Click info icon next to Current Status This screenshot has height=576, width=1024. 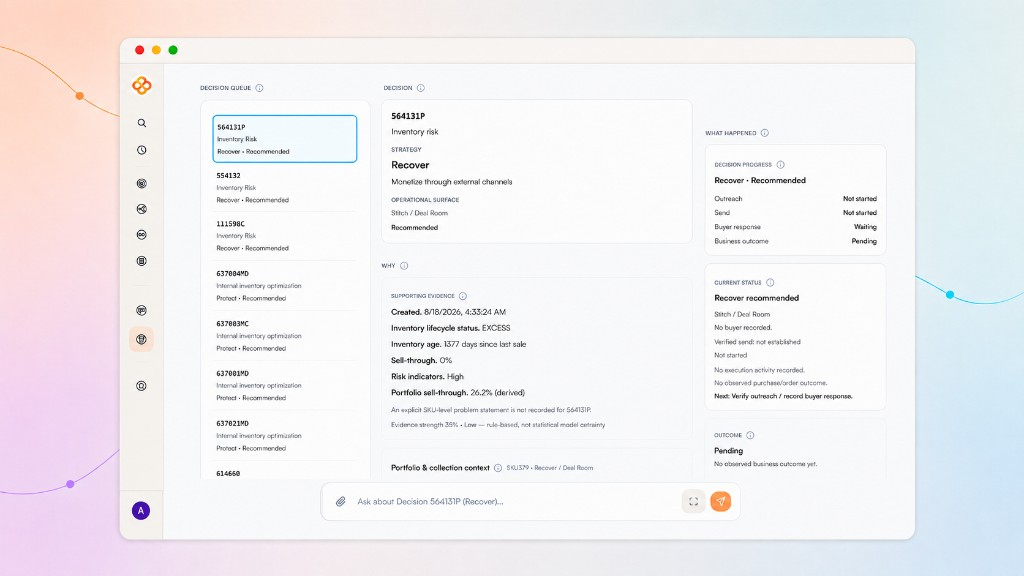[771, 283]
